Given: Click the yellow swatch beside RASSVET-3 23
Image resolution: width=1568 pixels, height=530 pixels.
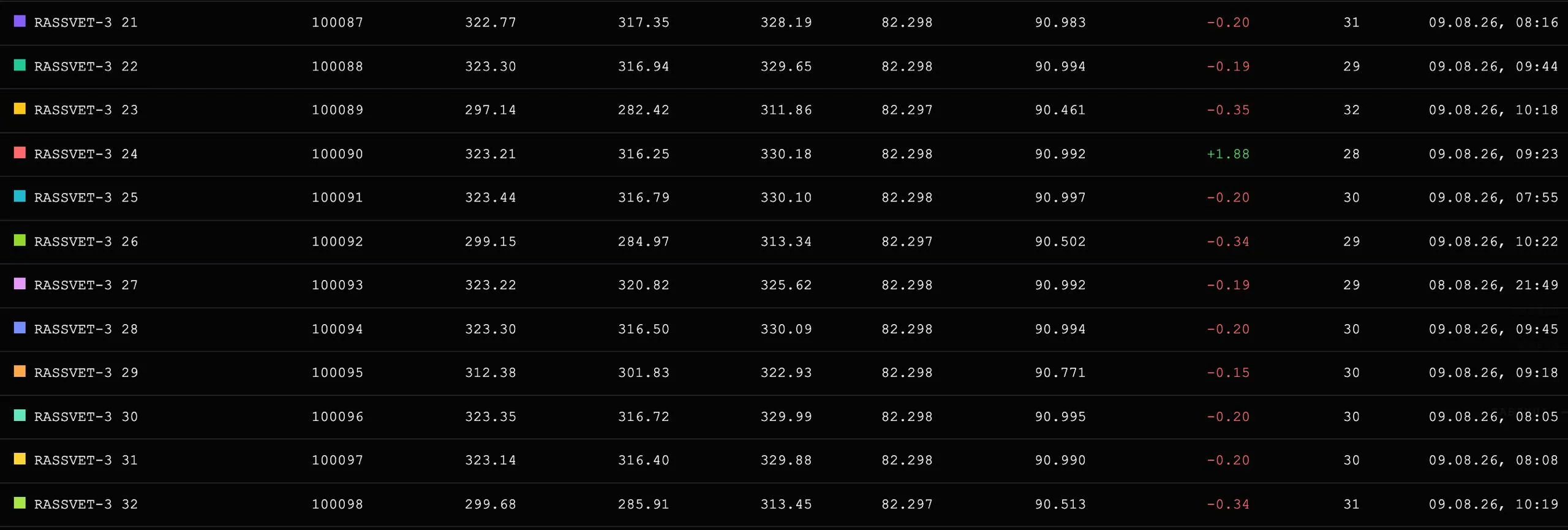Looking at the screenshot, I should coord(20,109).
